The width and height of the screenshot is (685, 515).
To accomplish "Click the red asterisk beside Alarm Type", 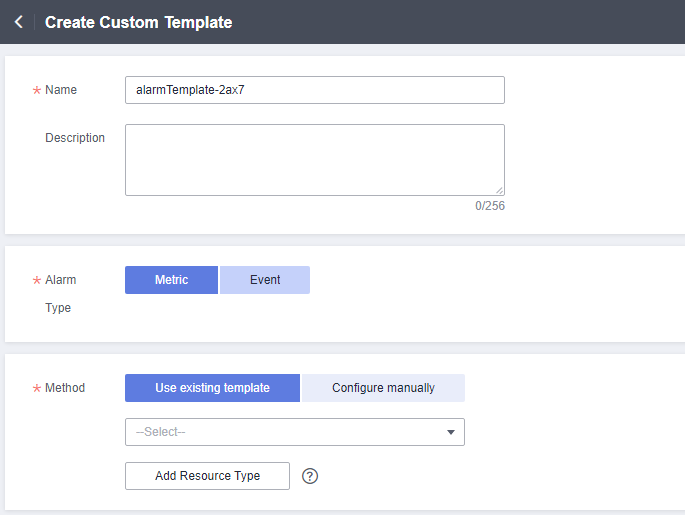I will [37, 280].
